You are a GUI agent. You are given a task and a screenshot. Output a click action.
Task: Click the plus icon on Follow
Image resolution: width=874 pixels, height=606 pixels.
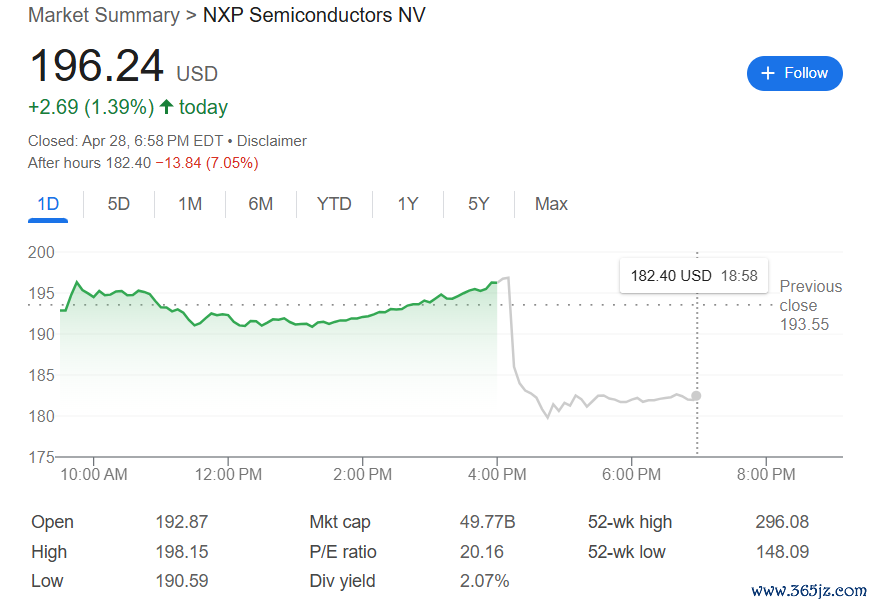(768, 73)
